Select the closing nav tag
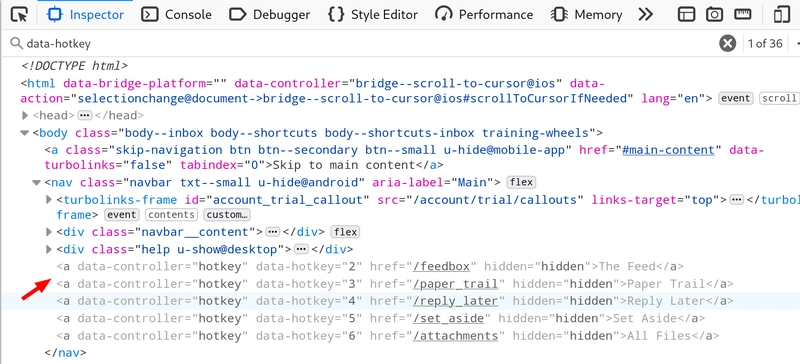Image resolution: width=800 pixels, height=364 pixels. coord(65,352)
